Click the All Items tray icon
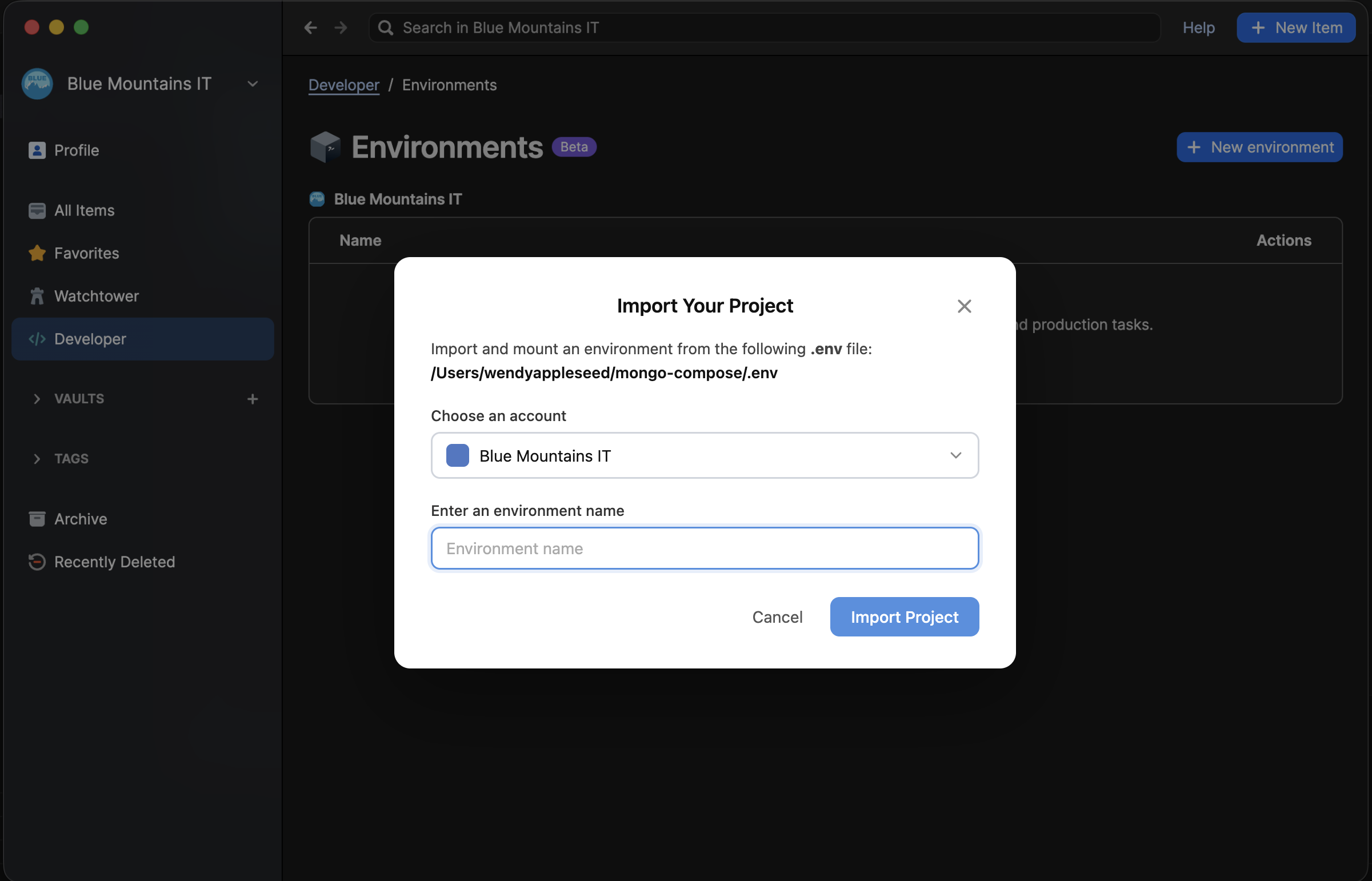 point(37,210)
